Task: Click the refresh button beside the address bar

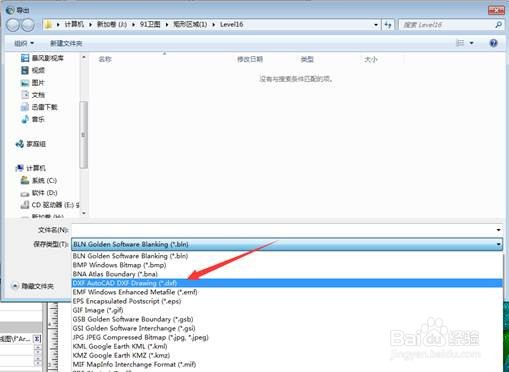Action: (388, 25)
